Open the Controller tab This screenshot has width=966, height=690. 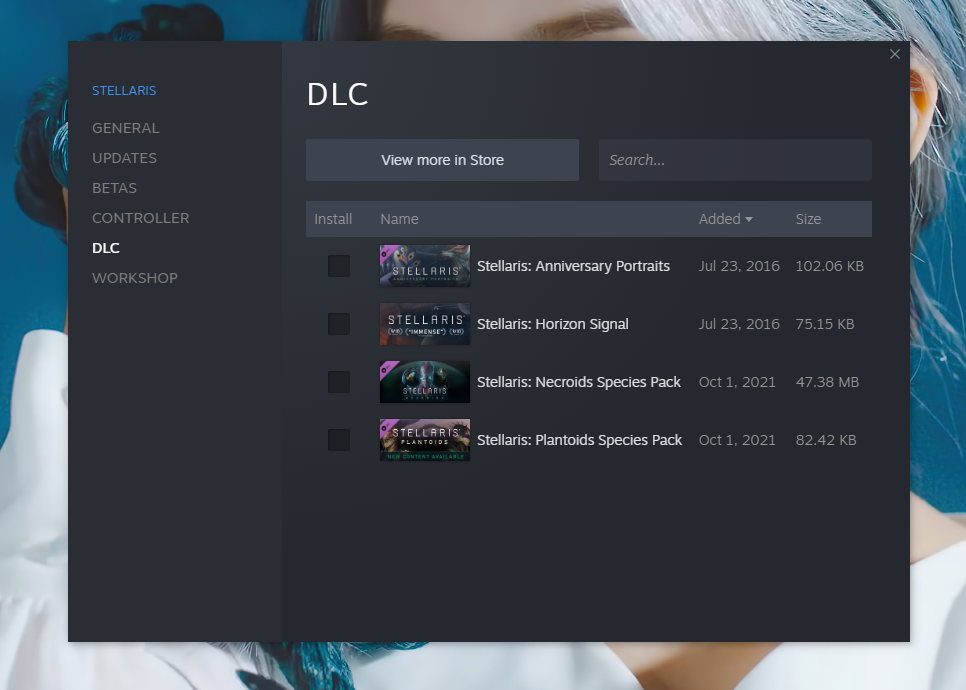[x=140, y=218]
